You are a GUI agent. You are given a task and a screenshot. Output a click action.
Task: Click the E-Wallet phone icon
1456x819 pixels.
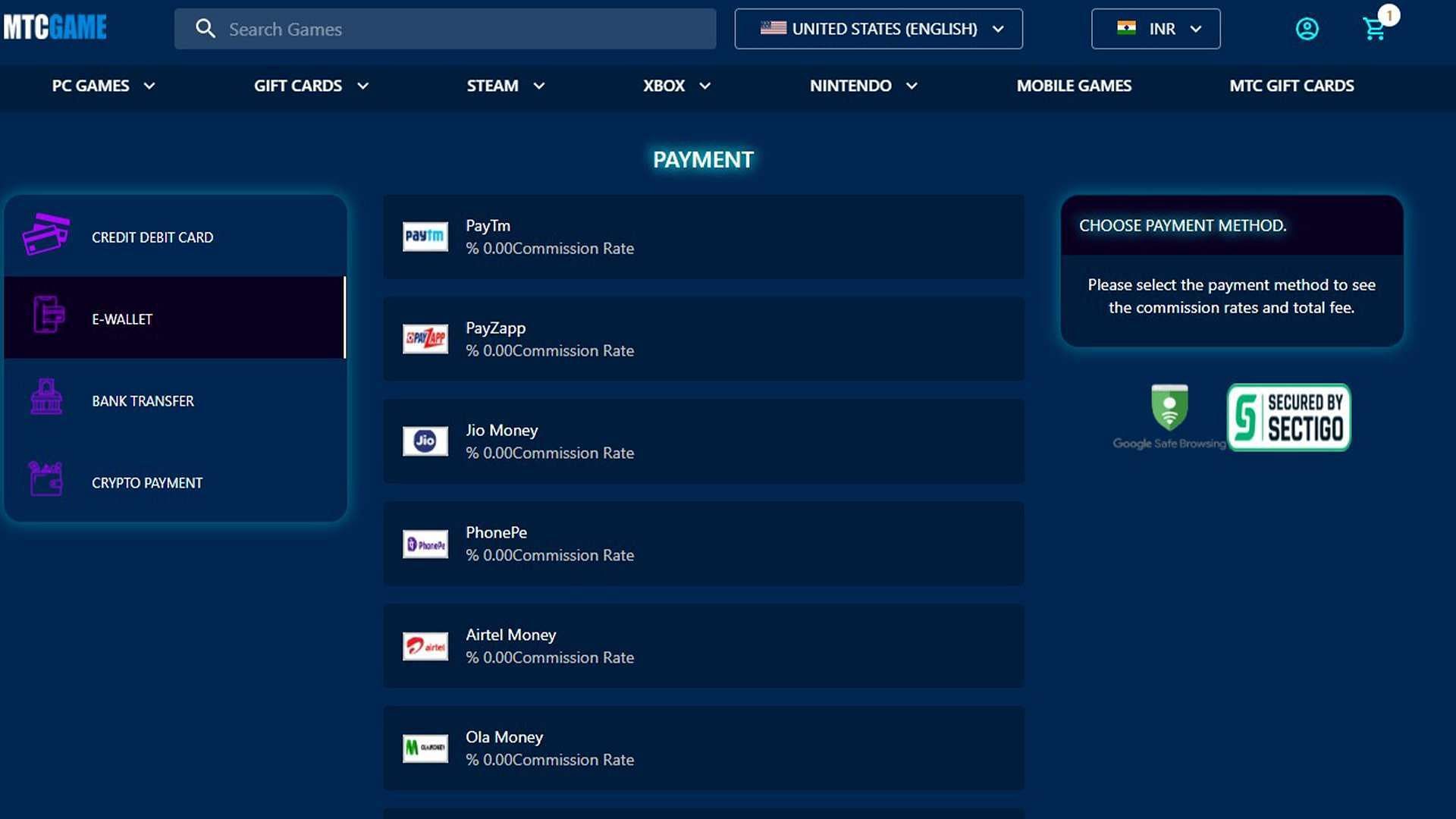49,314
